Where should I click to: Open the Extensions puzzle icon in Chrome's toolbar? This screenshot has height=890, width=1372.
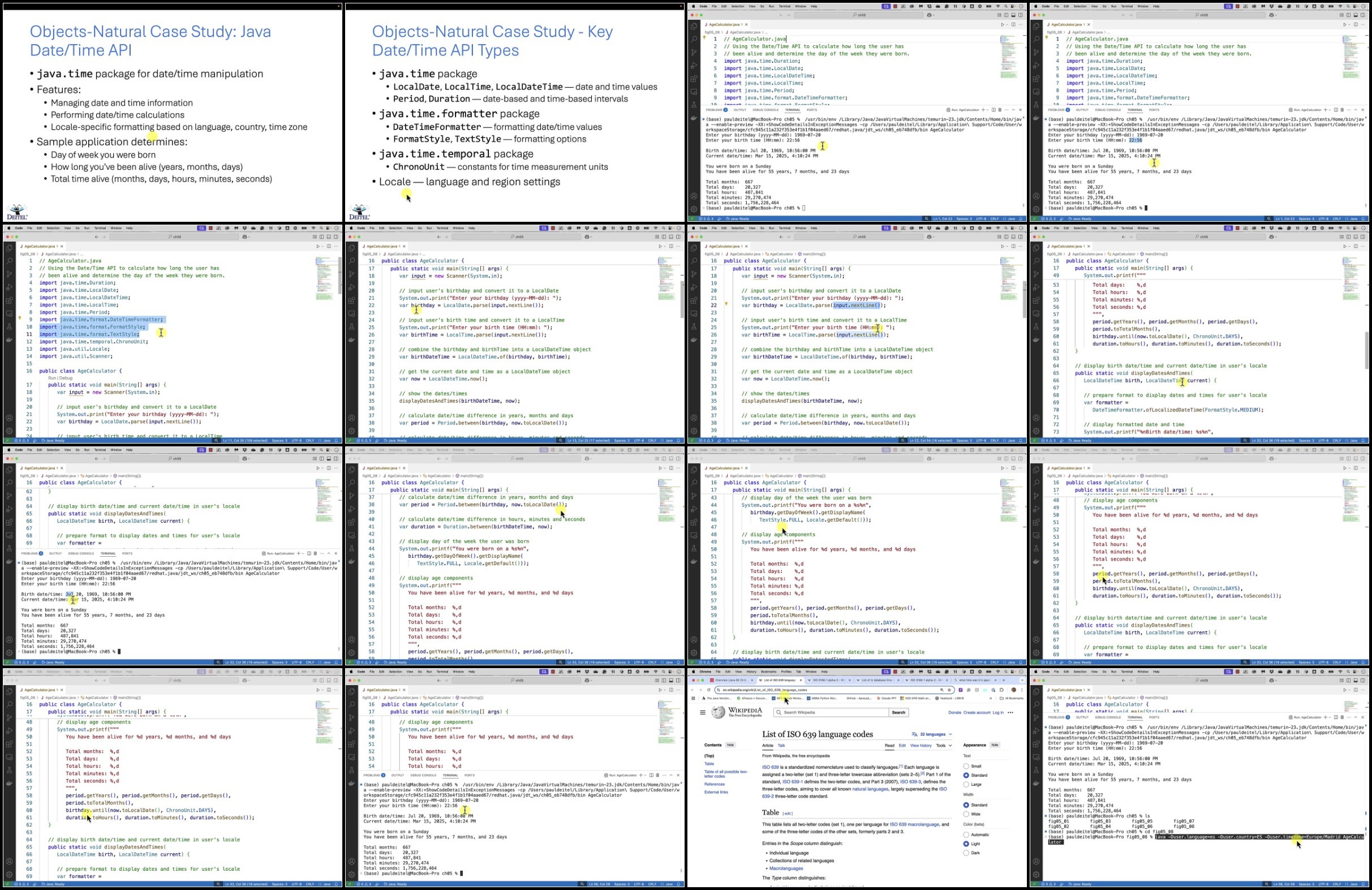[1002, 690]
